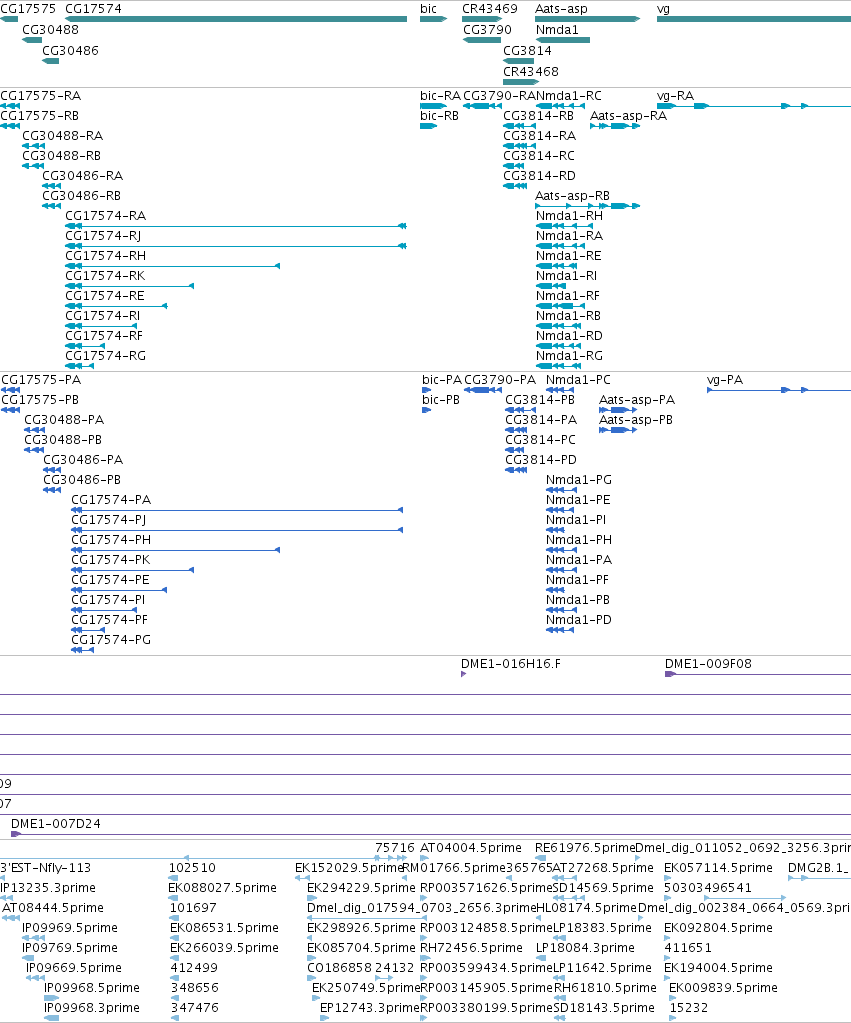Click the Nmda1-RE transcript label
Image resolution: width=851 pixels, height=1023 pixels.
568,256
